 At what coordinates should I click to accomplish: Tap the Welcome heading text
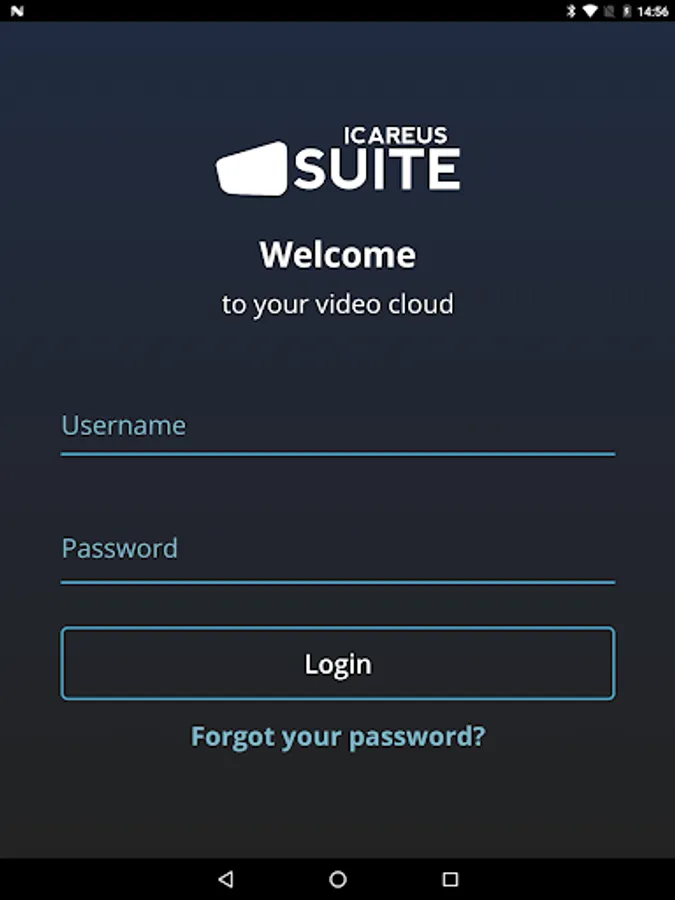(338, 254)
